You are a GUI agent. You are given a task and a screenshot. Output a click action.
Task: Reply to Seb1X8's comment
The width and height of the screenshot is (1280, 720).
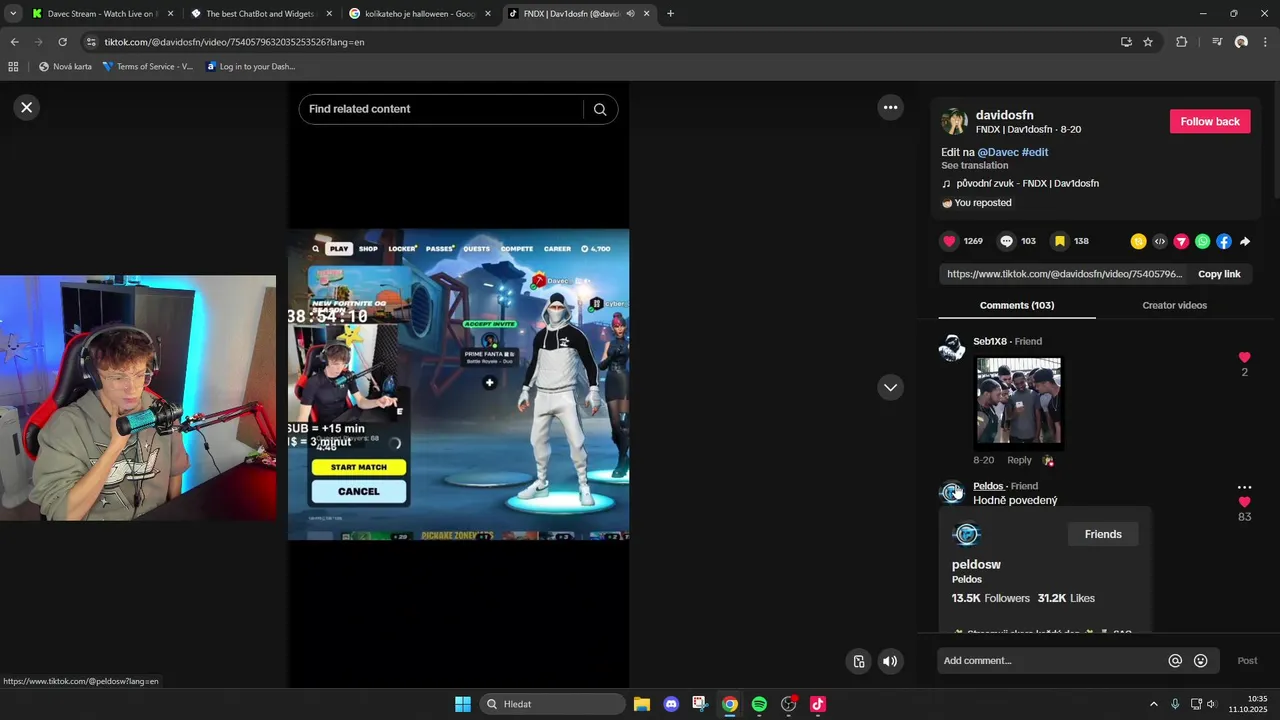[1019, 460]
